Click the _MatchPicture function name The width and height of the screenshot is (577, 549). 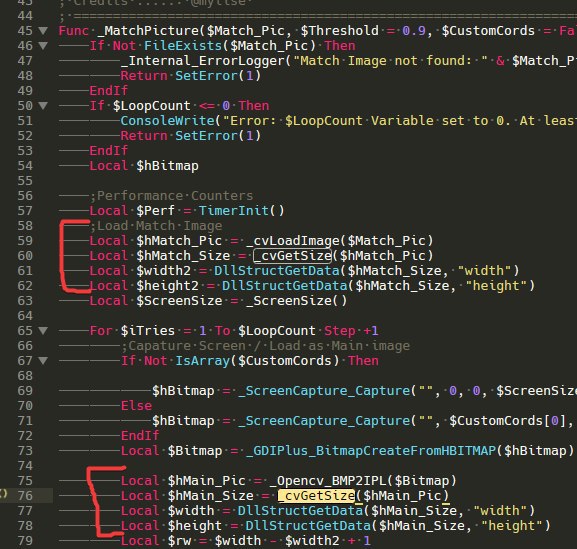[x=148, y=31]
